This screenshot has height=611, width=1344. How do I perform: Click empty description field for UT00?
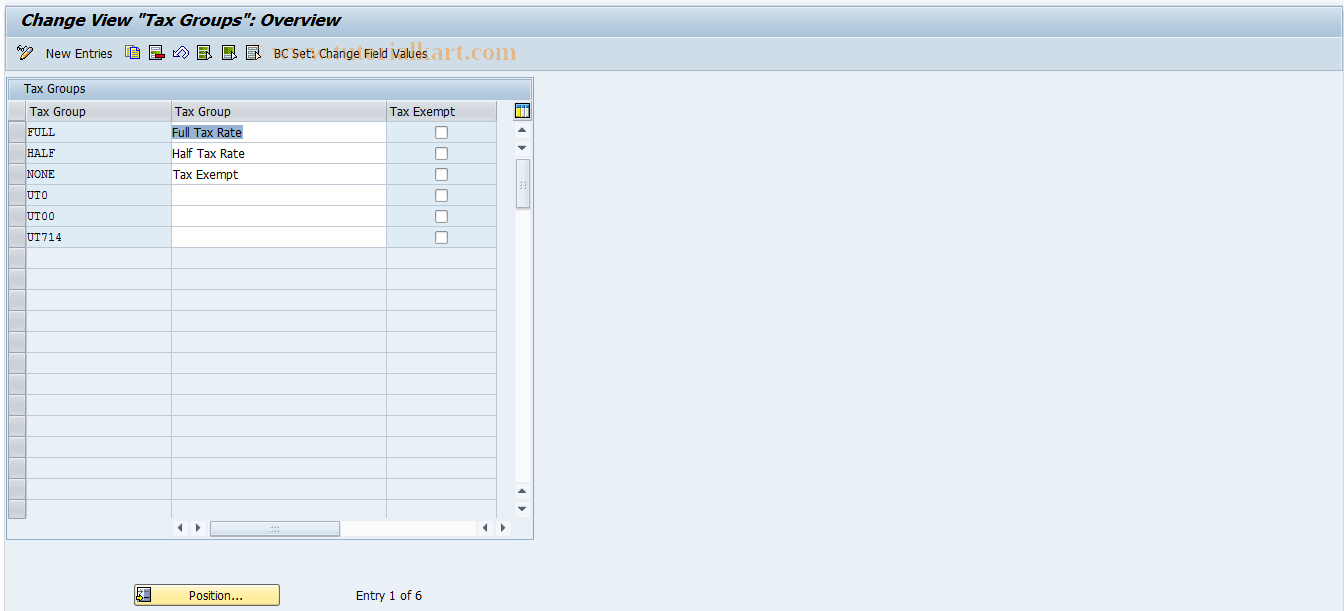[278, 216]
